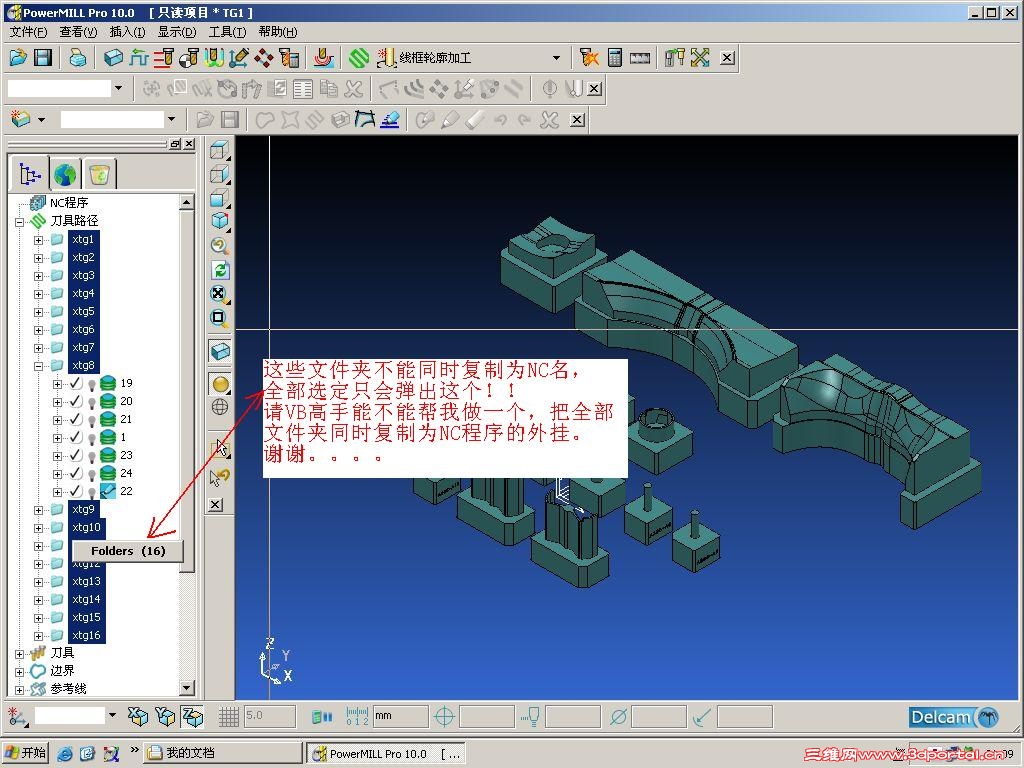The image size is (1024, 768).
Task: Open toolpath strategies green icon
Action: (359, 58)
